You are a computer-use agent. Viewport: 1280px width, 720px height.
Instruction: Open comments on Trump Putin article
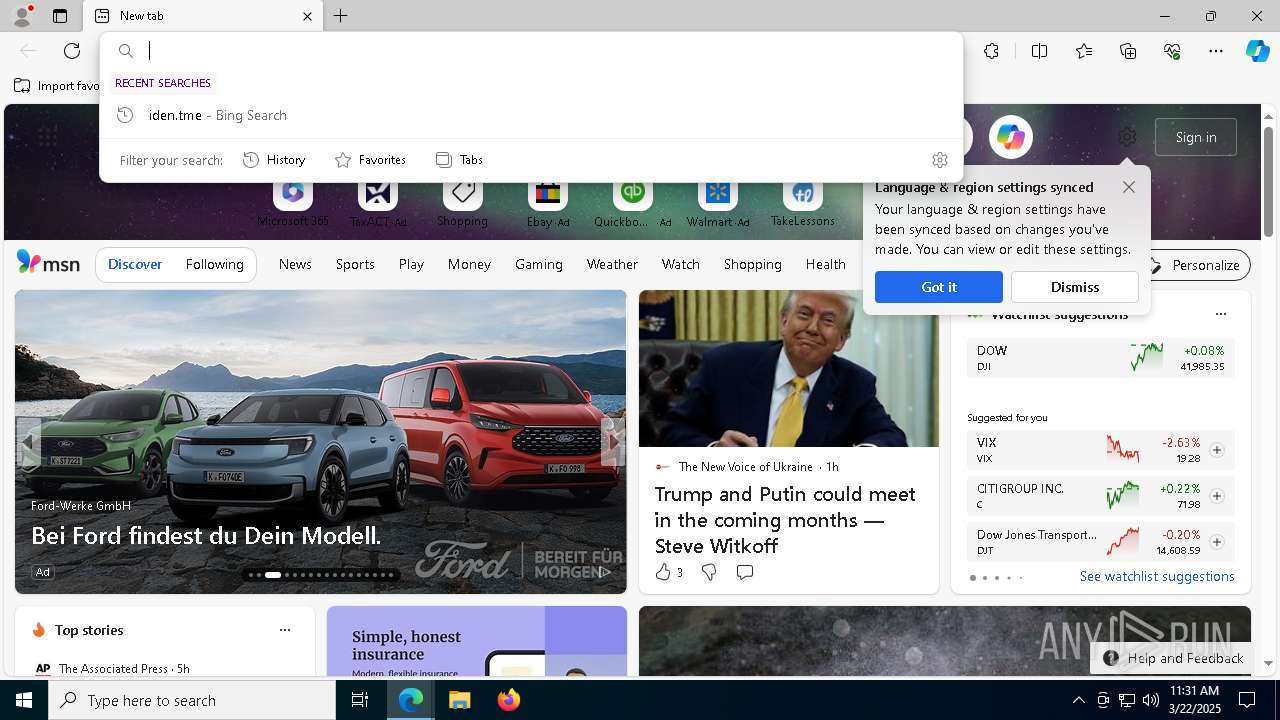click(745, 572)
